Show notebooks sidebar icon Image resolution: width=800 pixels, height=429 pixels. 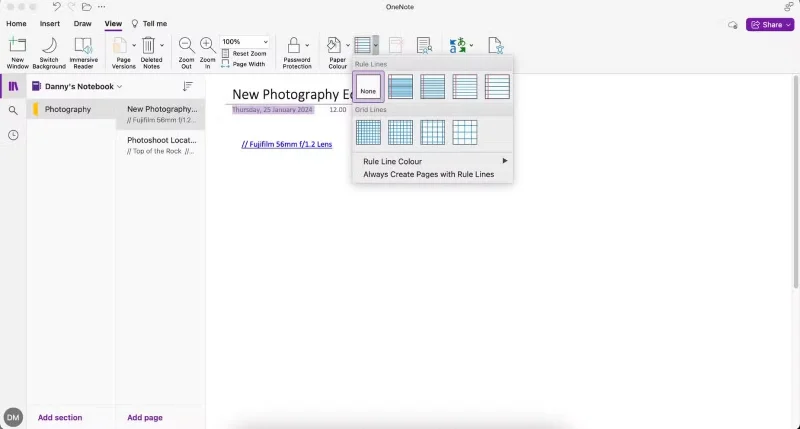[x=13, y=86]
